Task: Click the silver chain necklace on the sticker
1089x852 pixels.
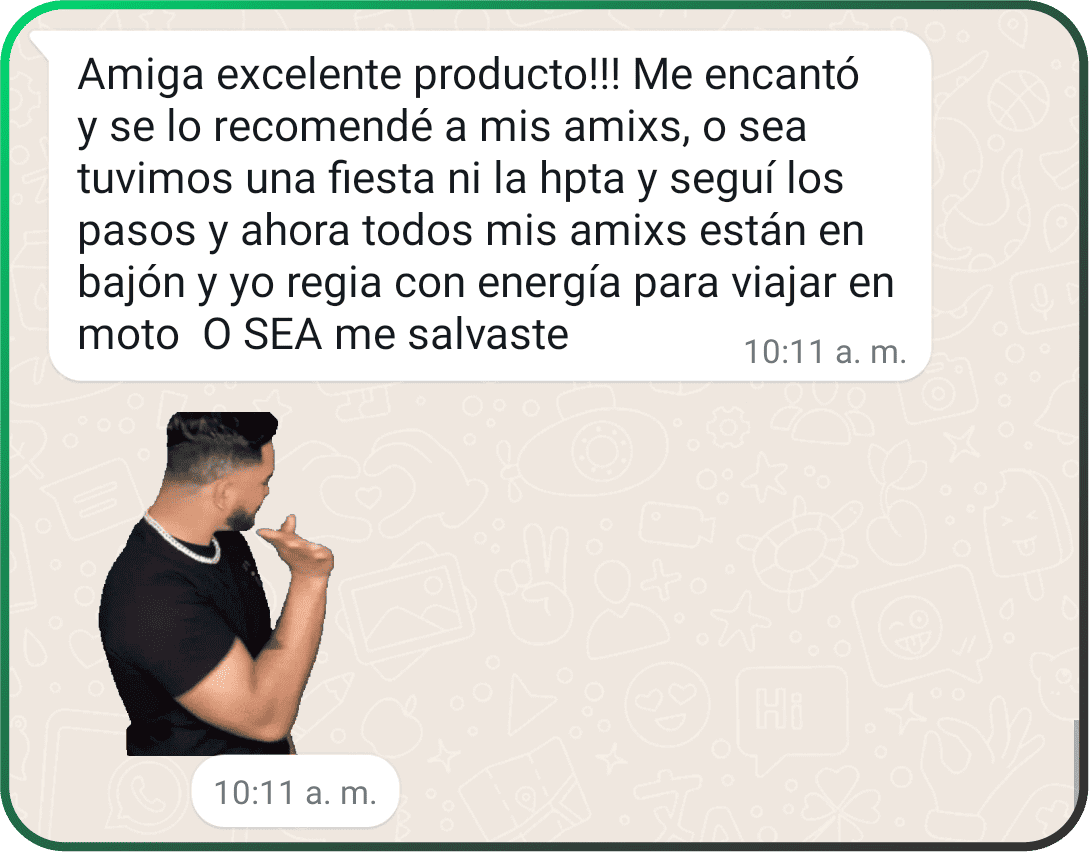Action: [x=182, y=542]
